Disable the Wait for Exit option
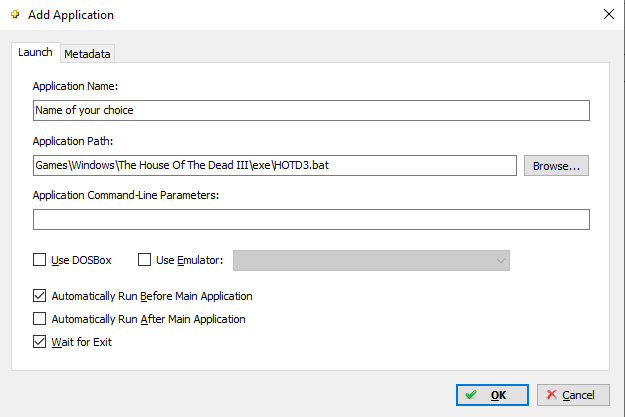This screenshot has height=417, width=625. [x=39, y=342]
